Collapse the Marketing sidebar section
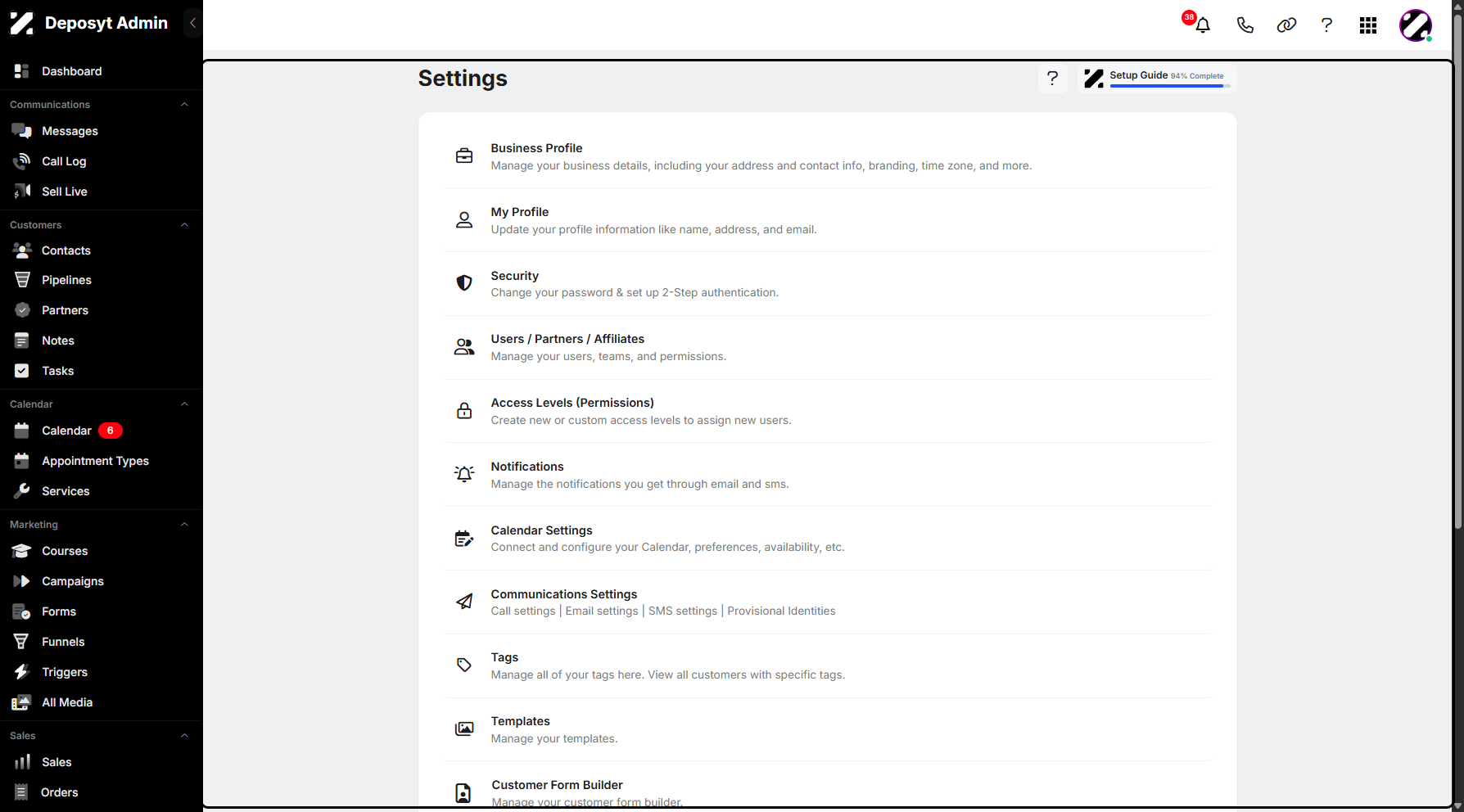 [x=184, y=525]
